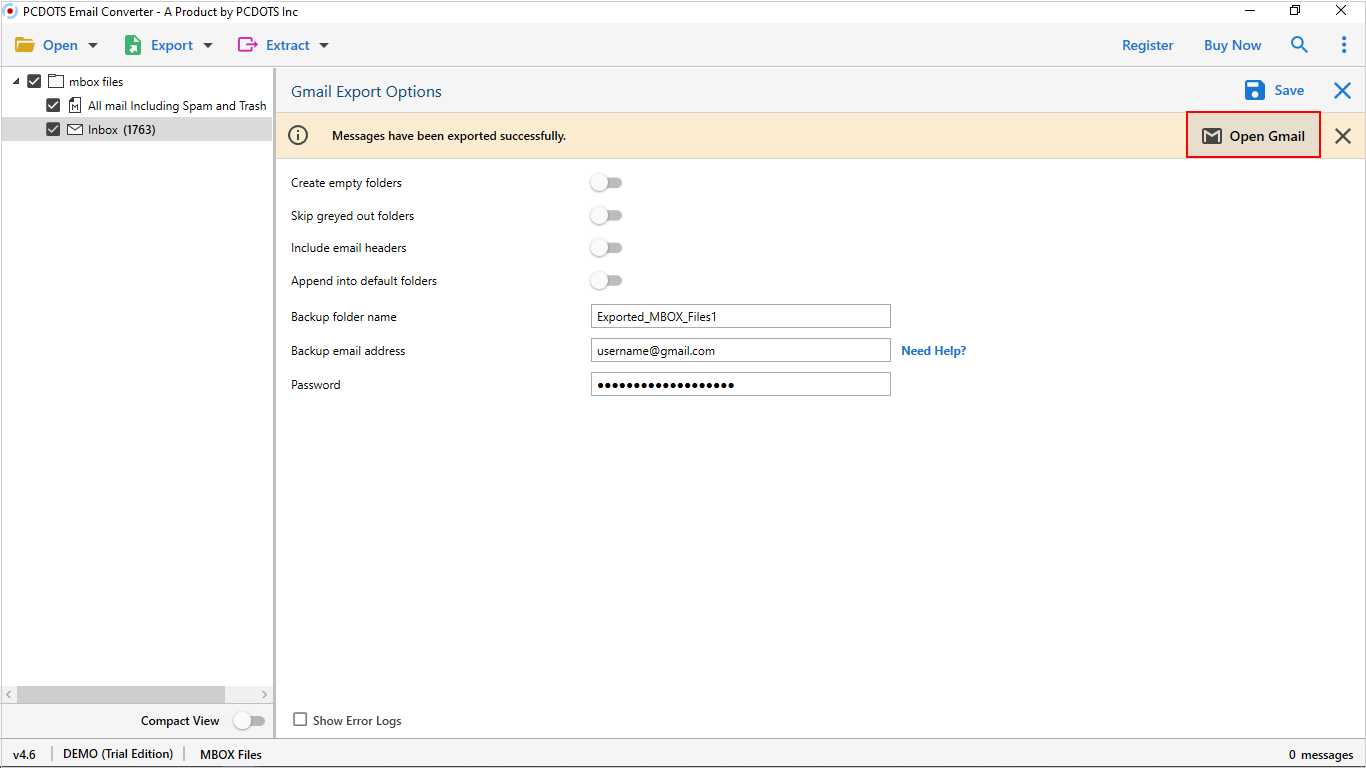Screen dimensions: 1366x768
Task: Click the pink Extract icon
Action: click(247, 45)
